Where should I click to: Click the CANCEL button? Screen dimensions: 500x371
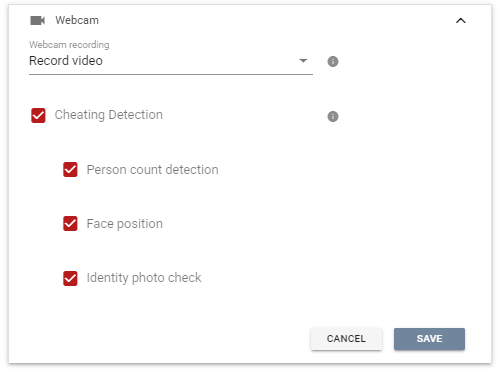pos(346,339)
